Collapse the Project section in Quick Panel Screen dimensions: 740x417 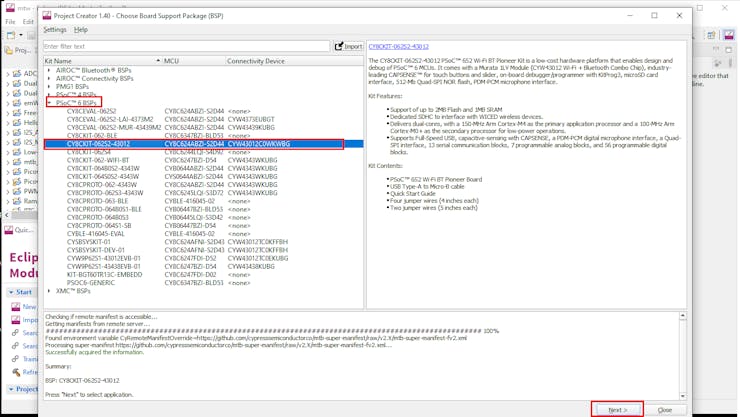pos(11,389)
